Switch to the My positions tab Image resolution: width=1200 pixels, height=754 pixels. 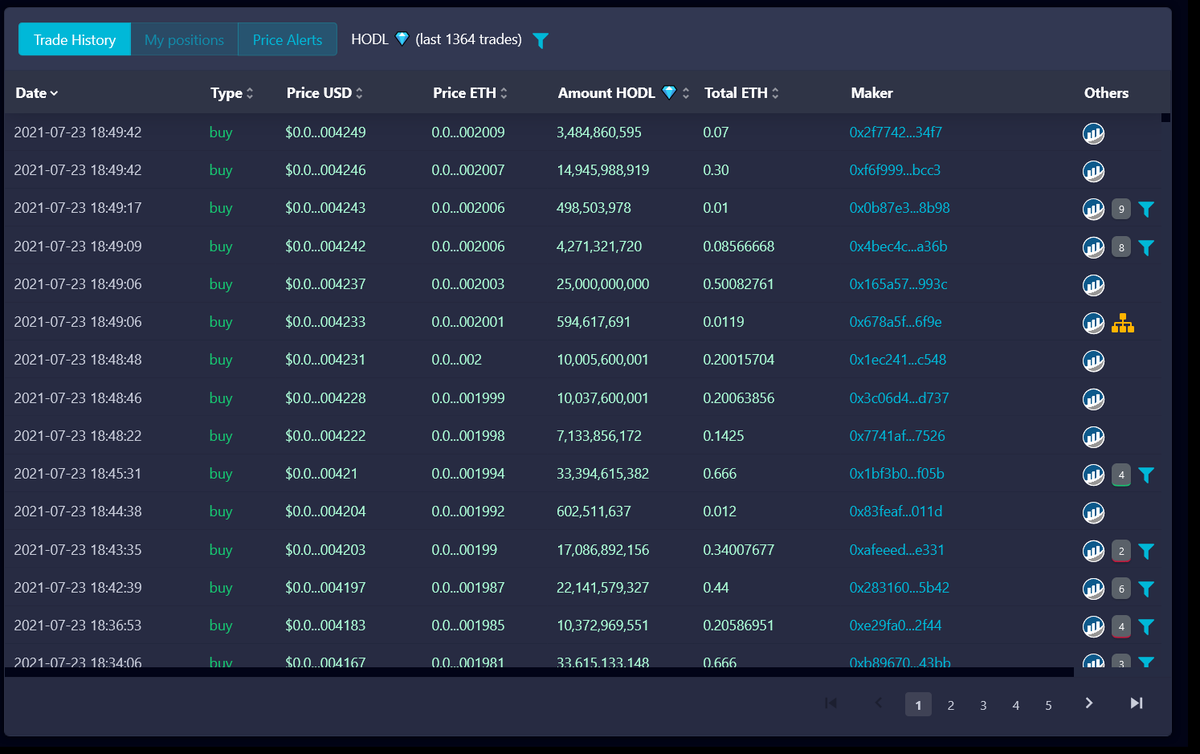point(184,40)
